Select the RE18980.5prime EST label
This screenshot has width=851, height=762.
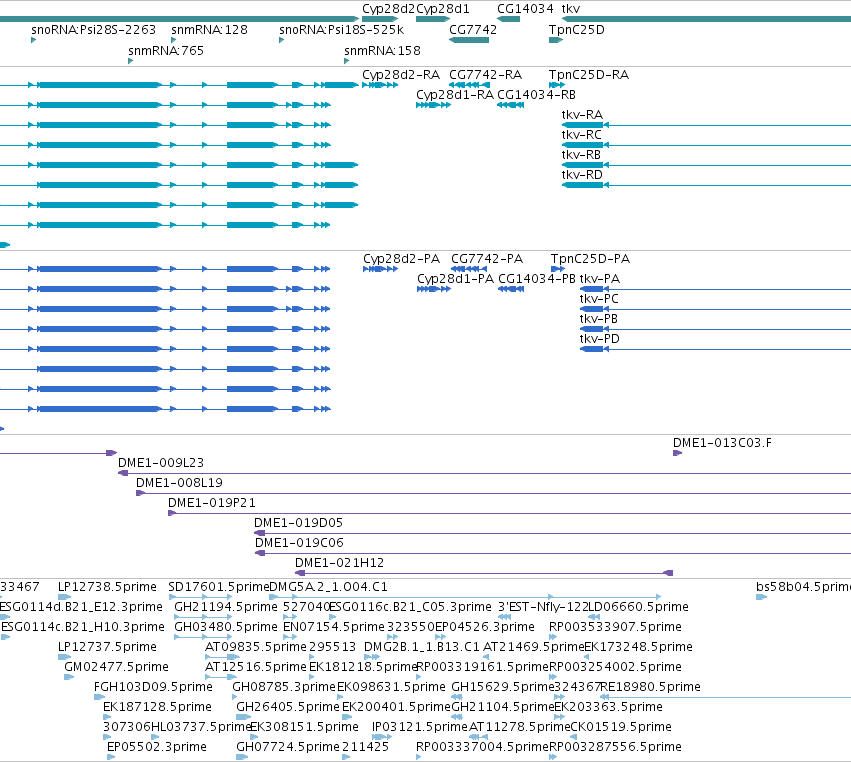pos(650,688)
